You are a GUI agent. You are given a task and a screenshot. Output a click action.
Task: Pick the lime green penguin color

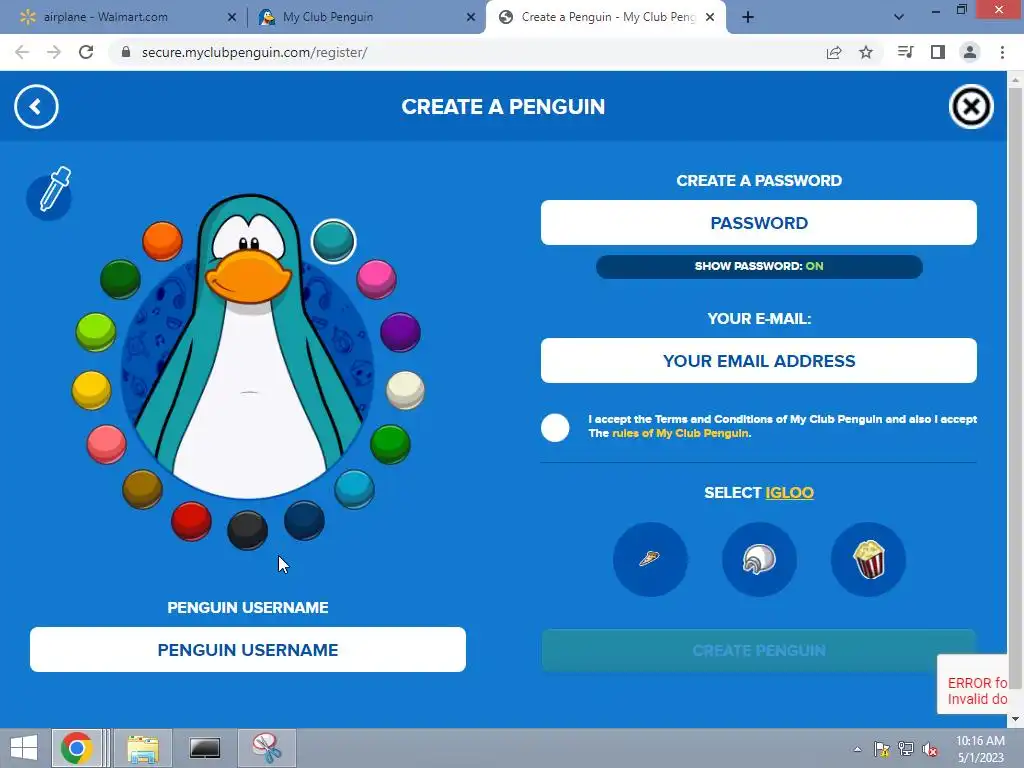(x=95, y=332)
